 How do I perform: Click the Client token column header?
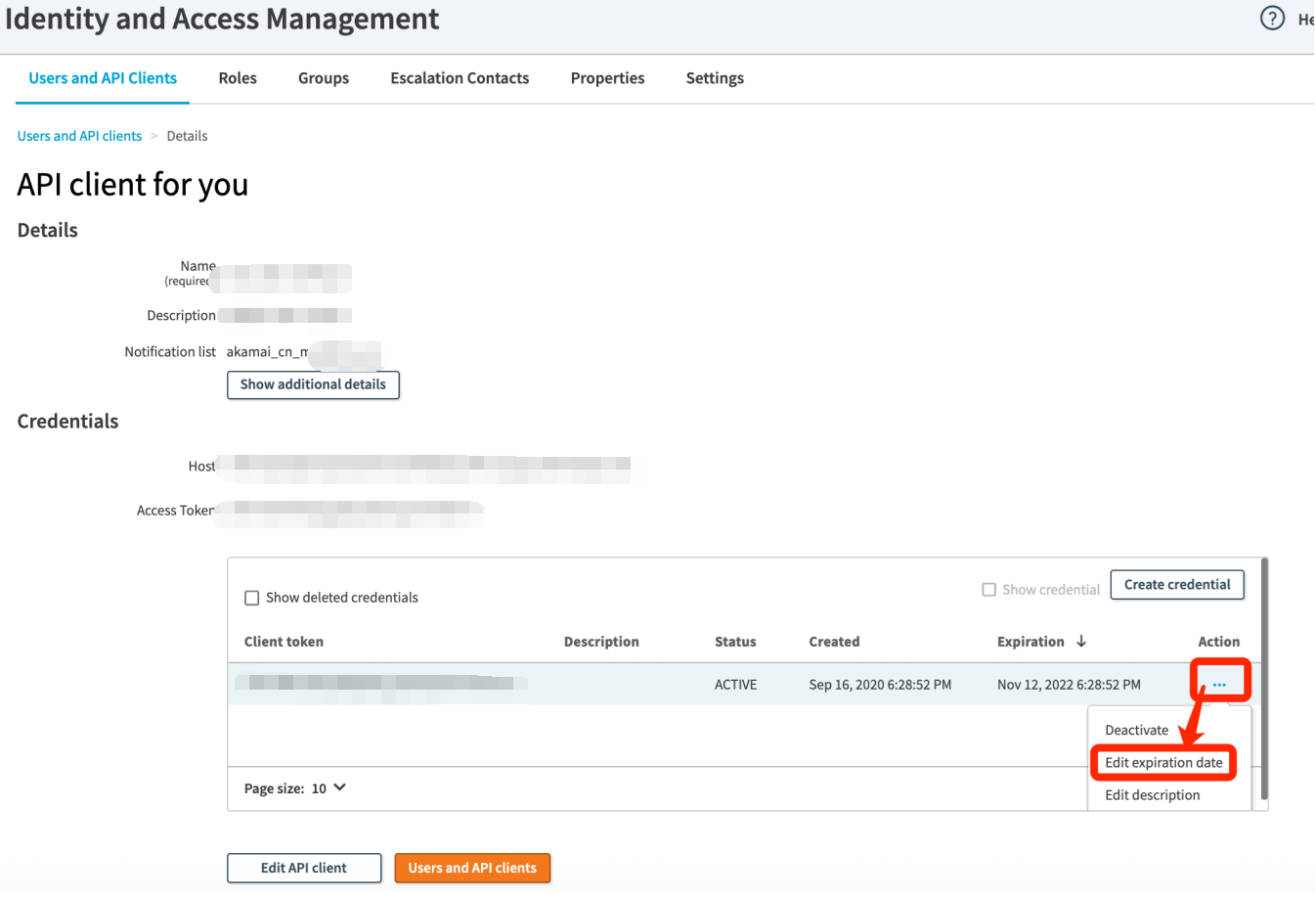click(x=284, y=642)
